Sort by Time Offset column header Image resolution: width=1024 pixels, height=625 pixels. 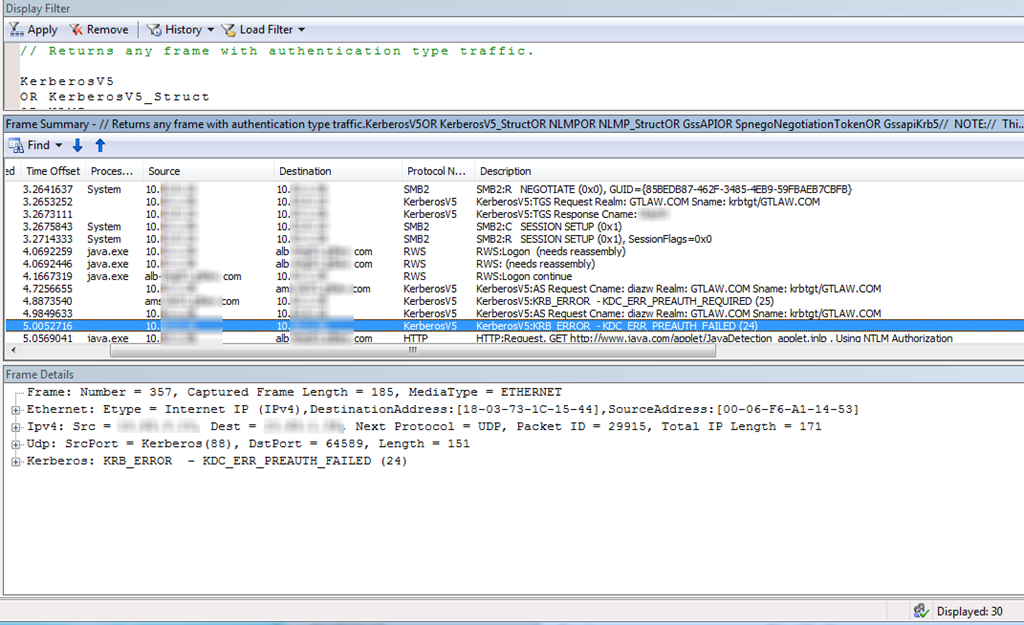click(x=52, y=171)
